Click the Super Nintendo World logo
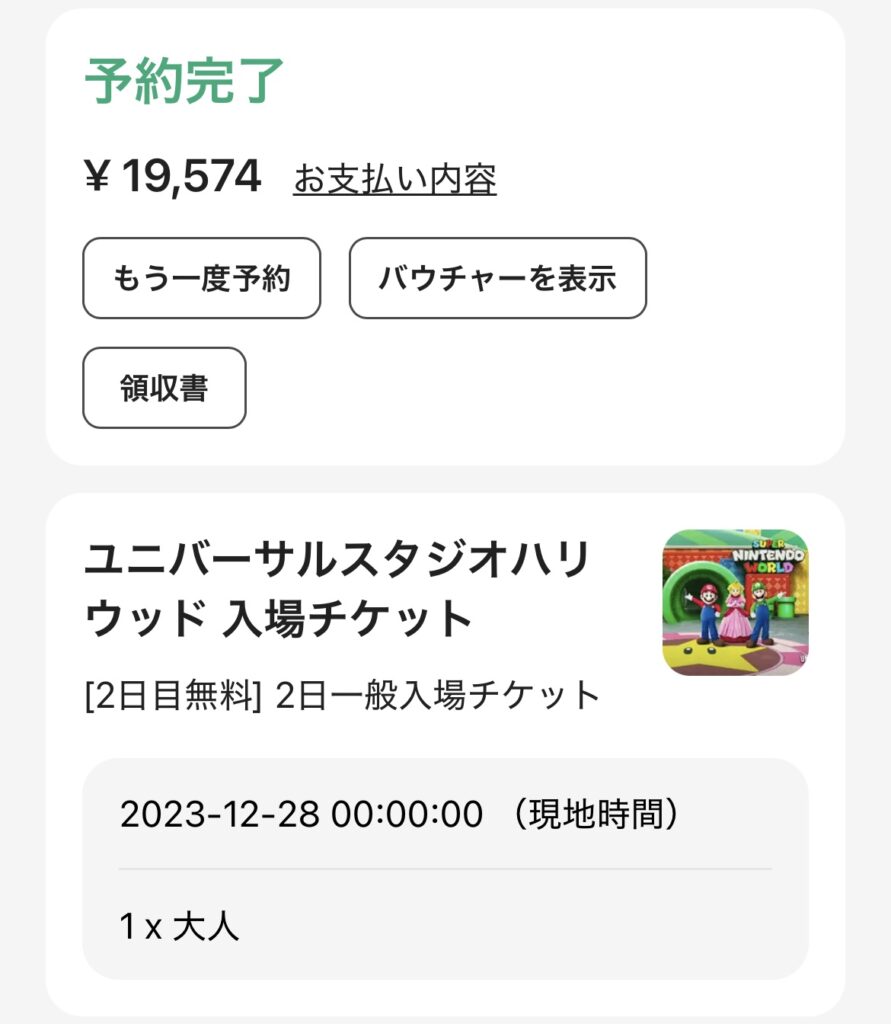 pyautogui.click(x=767, y=556)
